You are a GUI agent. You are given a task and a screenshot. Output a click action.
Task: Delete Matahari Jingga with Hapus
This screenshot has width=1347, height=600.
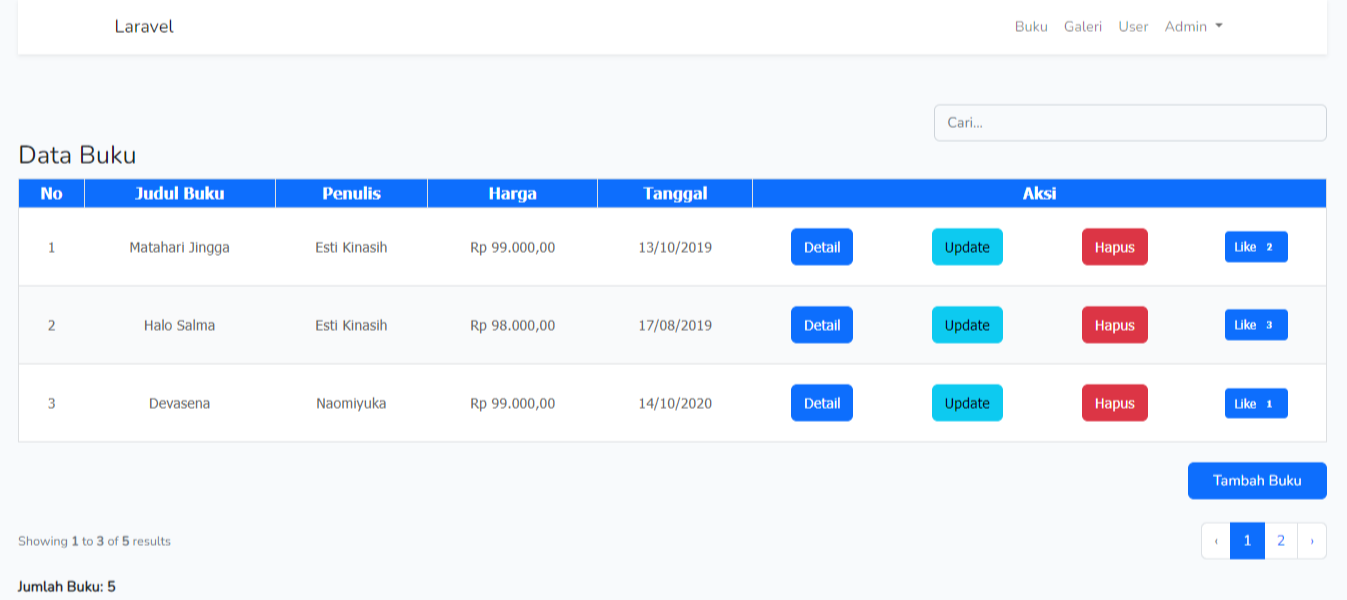(1114, 247)
